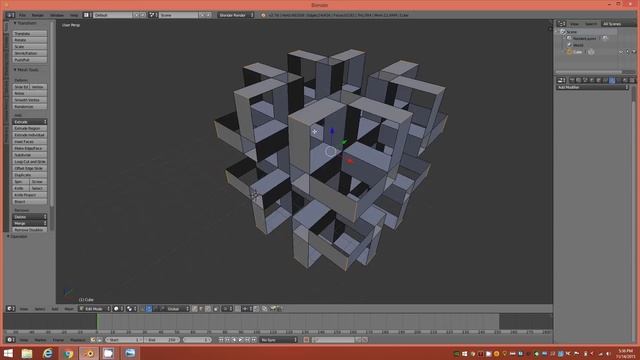Screen dimensions: 640x360
Task: Click the screen layout browse icon
Action: tap(86, 15)
